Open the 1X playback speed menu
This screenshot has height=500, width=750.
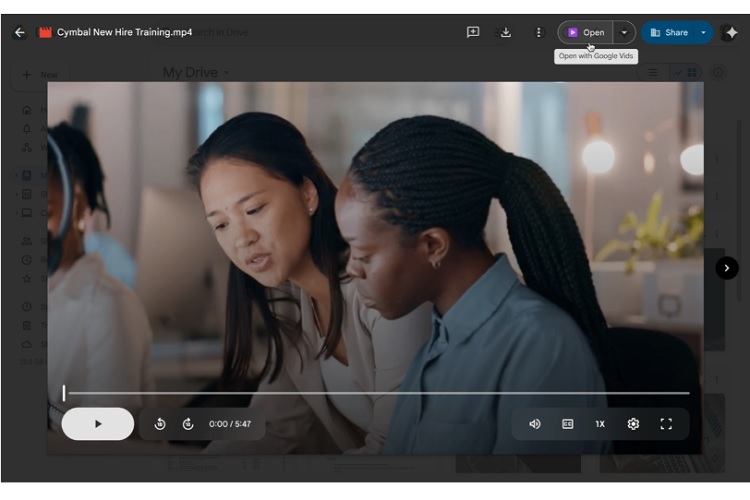(x=600, y=424)
